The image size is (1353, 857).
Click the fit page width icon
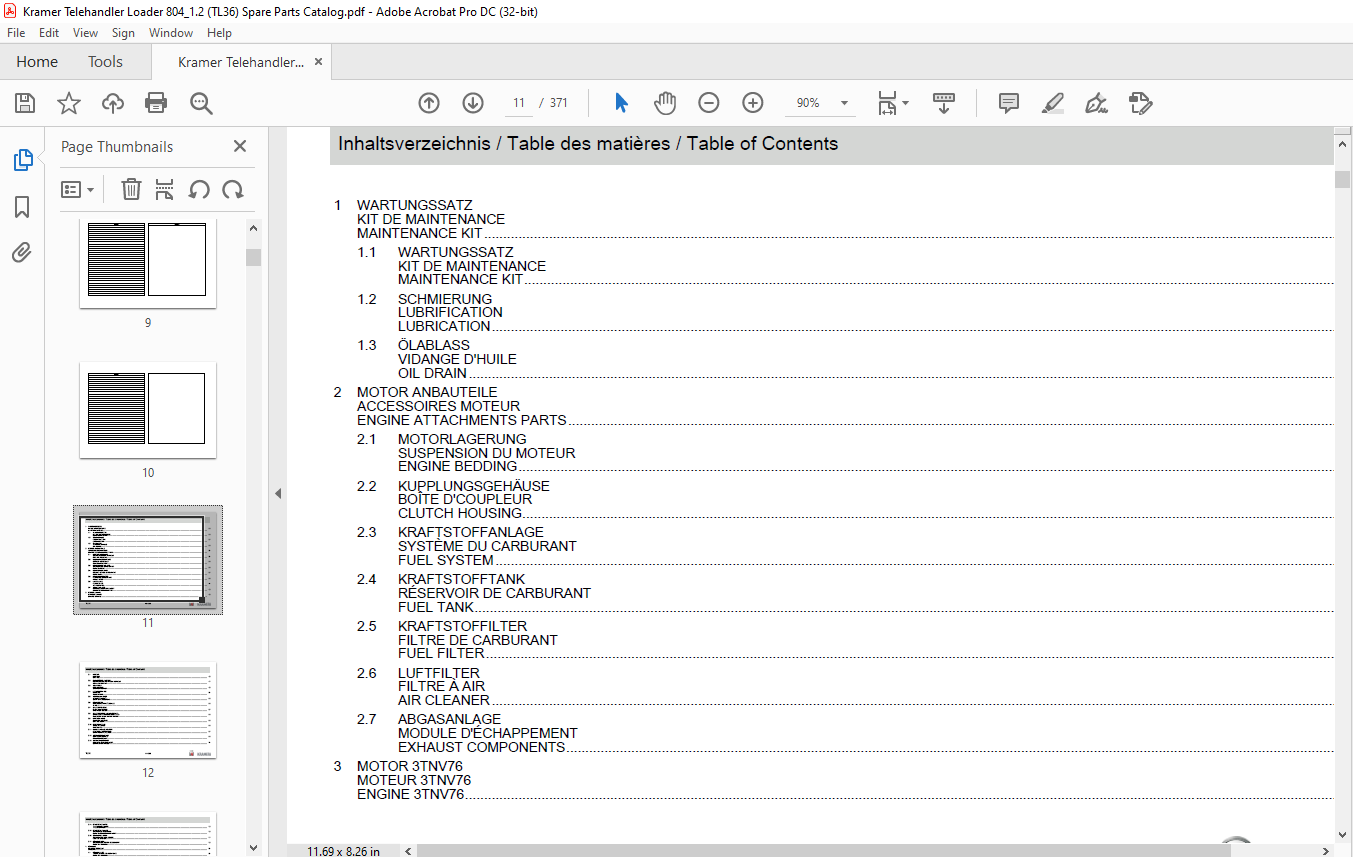tap(887, 103)
